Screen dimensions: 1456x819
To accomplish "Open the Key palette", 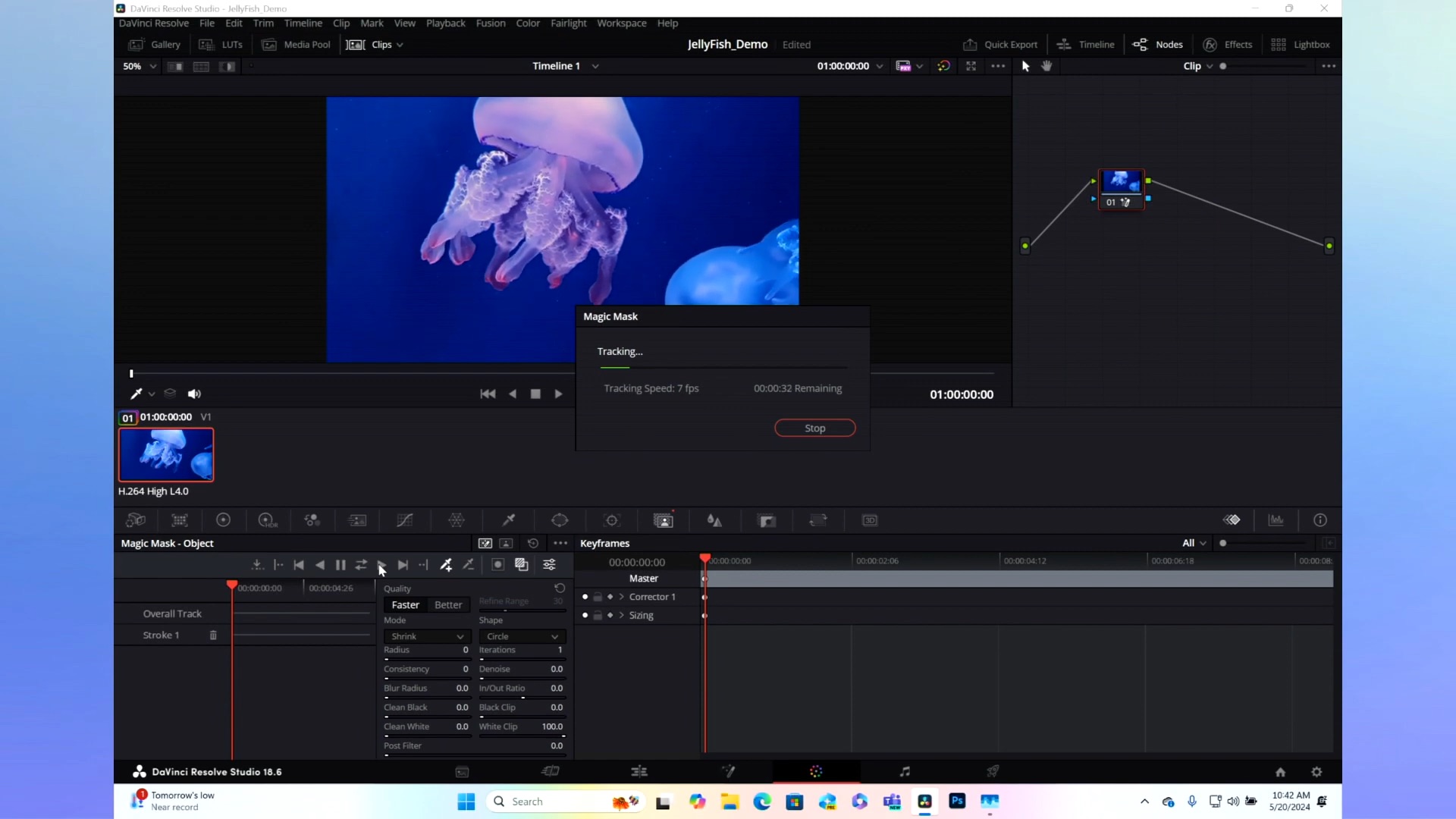I will 767,520.
